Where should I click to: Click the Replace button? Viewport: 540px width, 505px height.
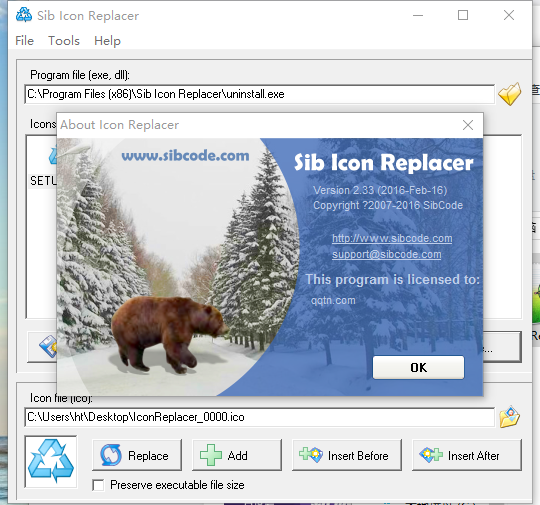pos(137,455)
